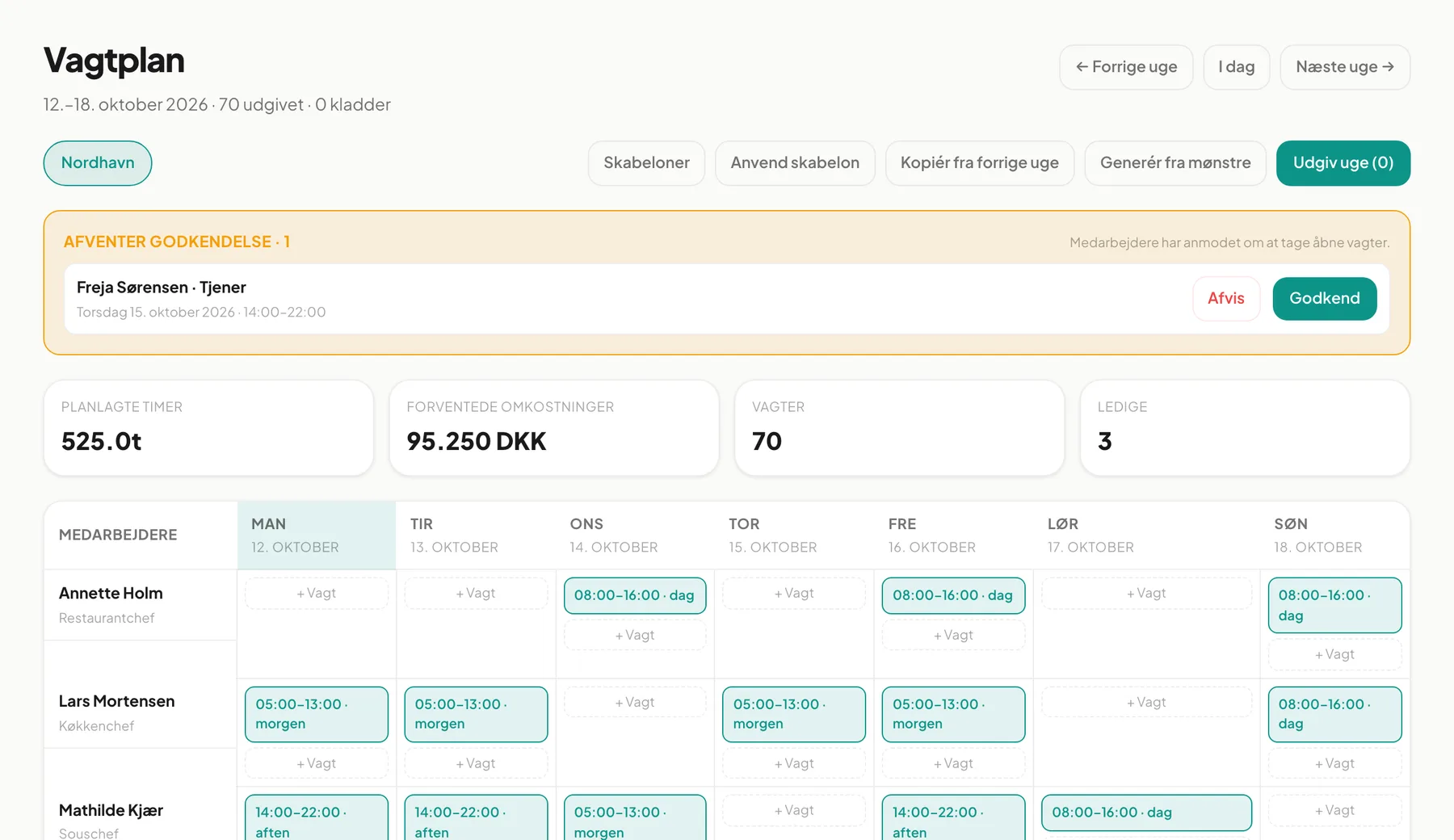This screenshot has height=840, width=1454.
Task: Add shift for Annette Holm on Tuesday
Action: click(x=476, y=594)
